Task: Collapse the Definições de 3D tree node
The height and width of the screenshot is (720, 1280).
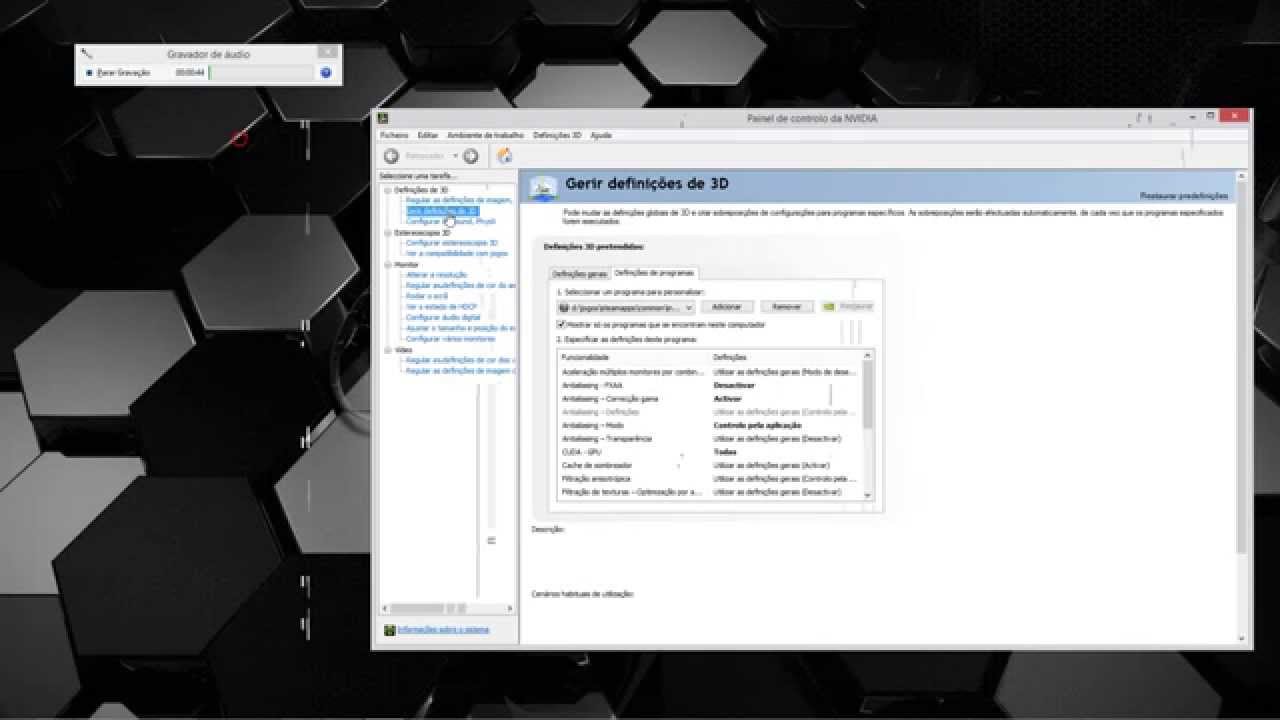Action: coord(388,190)
